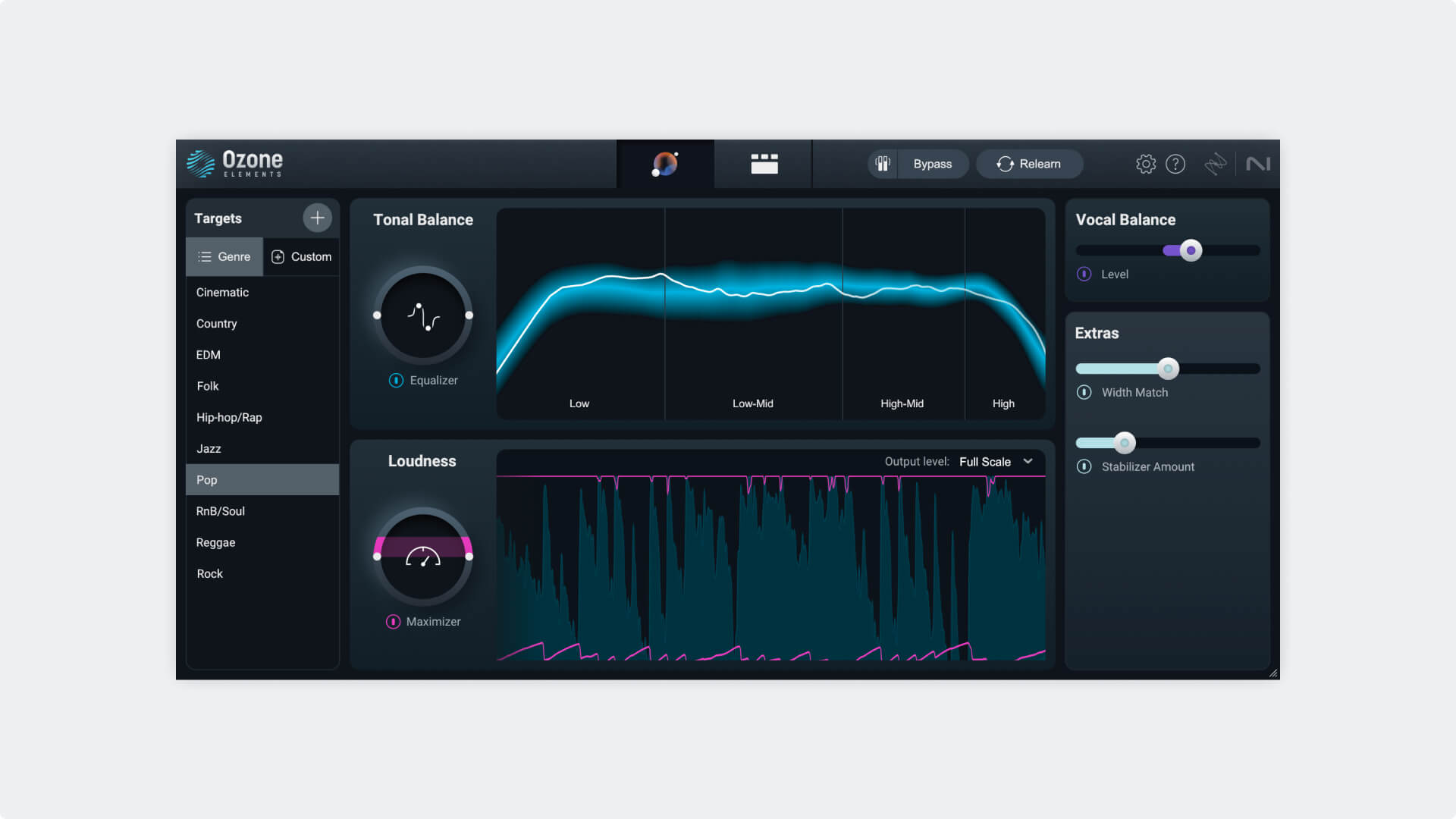The width and height of the screenshot is (1456, 819).
Task: Click the help question mark icon
Action: coord(1176,163)
